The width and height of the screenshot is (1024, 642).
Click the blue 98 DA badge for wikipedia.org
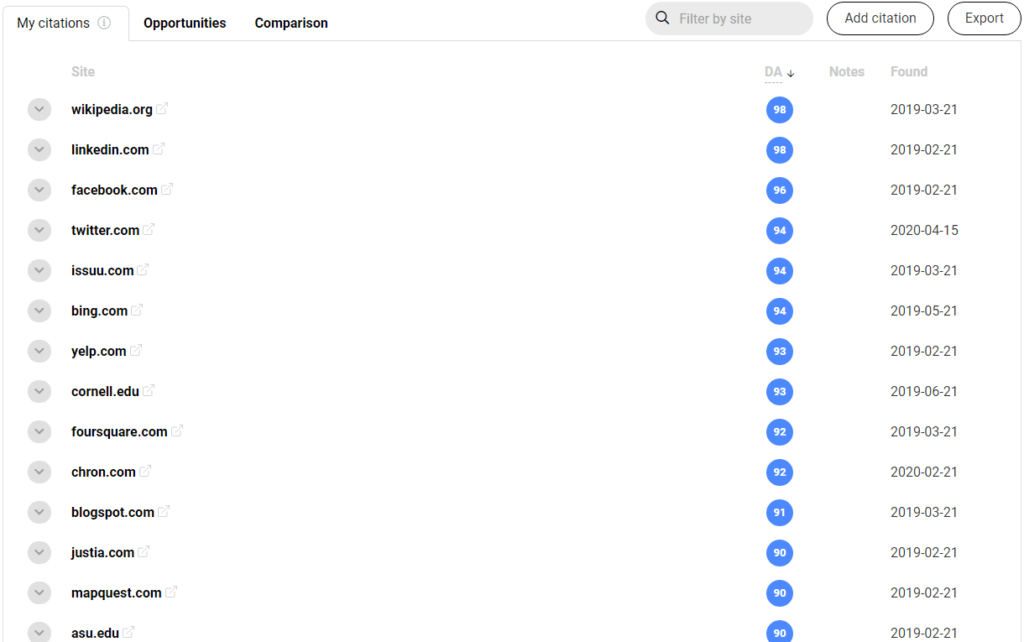pyautogui.click(x=780, y=110)
